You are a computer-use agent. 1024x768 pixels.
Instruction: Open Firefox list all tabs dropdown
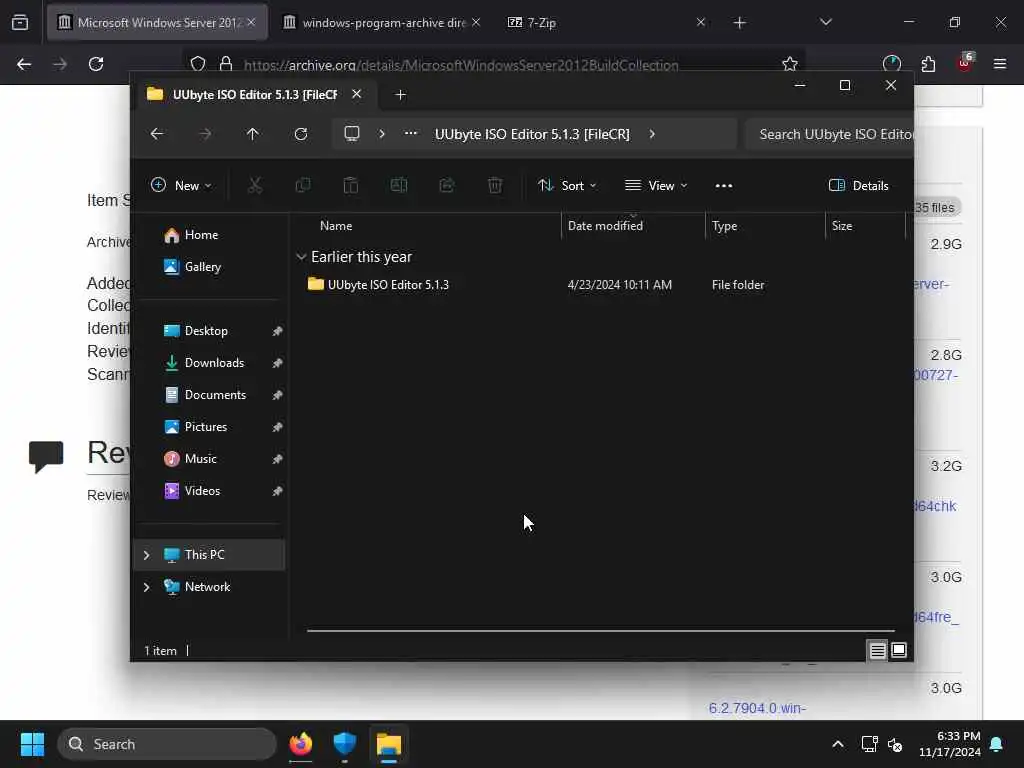825,23
